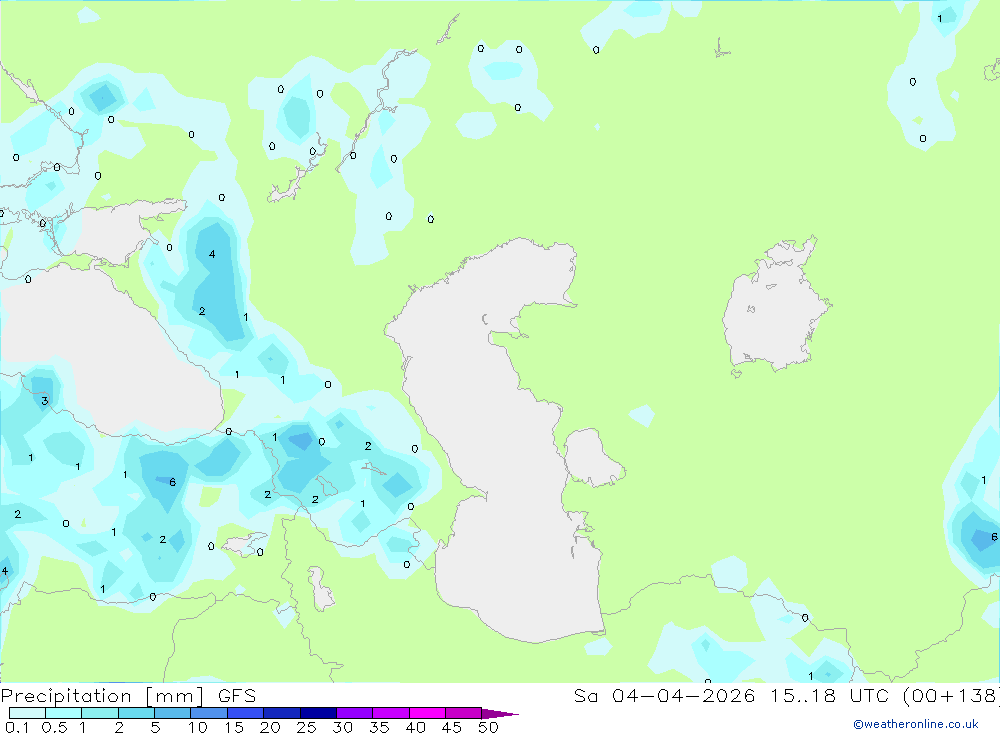Viewport: 1000px width, 733px height.
Task: Click the '30' legend scale label
Action: 342,727
